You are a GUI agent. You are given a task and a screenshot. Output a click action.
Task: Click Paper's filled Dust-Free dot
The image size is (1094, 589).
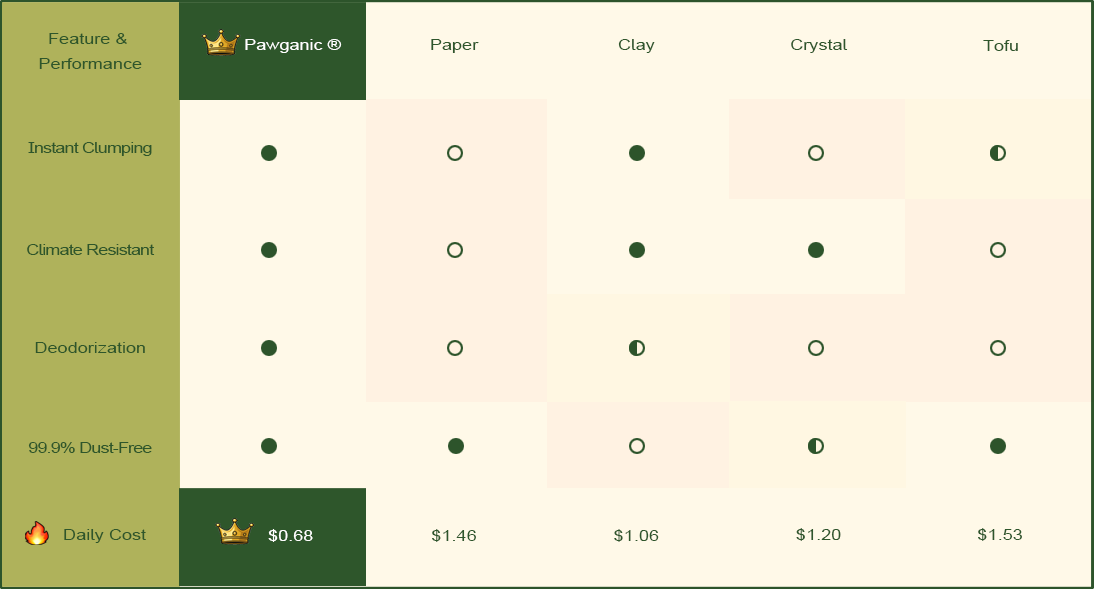[x=456, y=446]
